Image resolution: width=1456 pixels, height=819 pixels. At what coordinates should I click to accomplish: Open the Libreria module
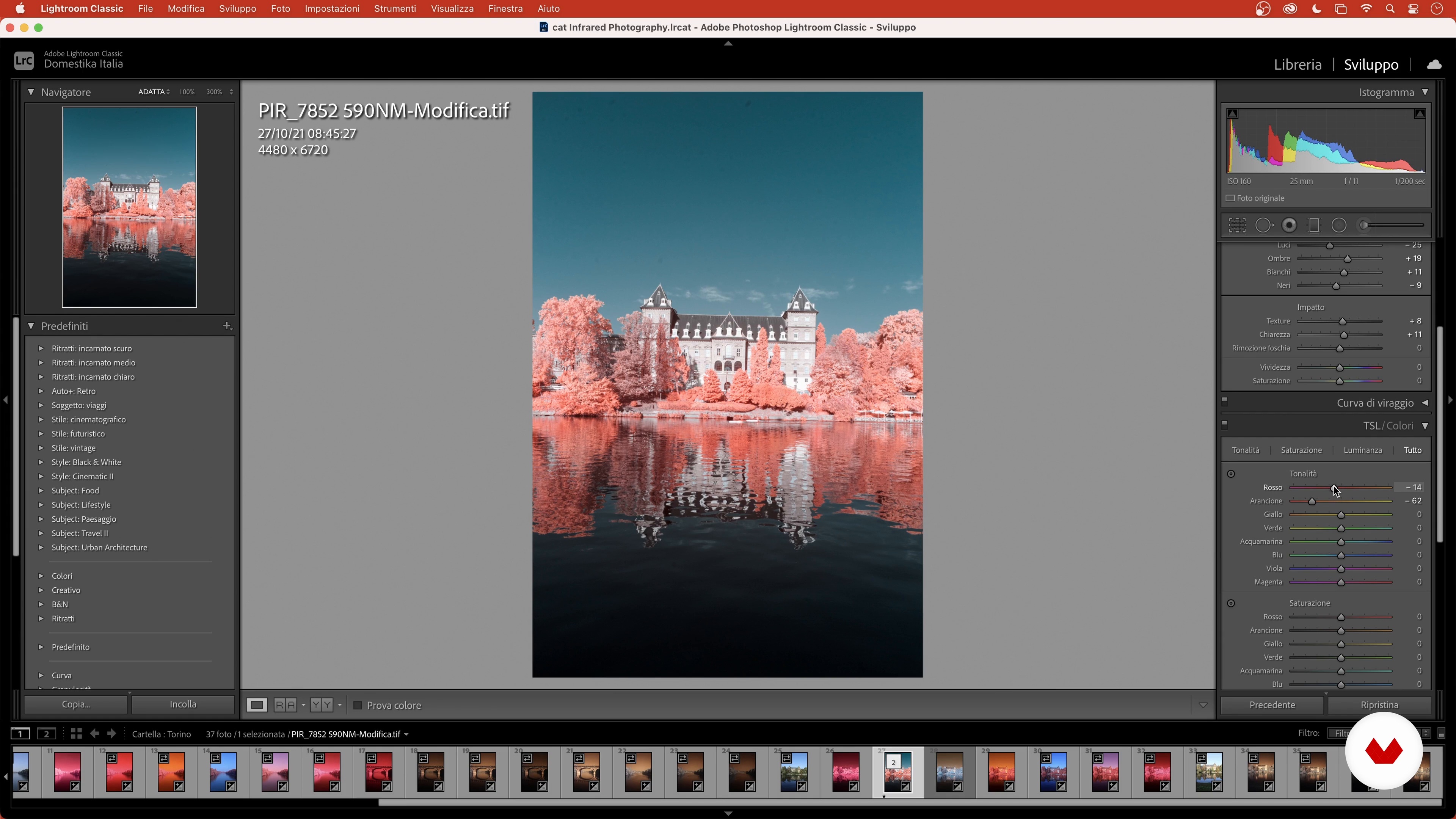click(1297, 64)
